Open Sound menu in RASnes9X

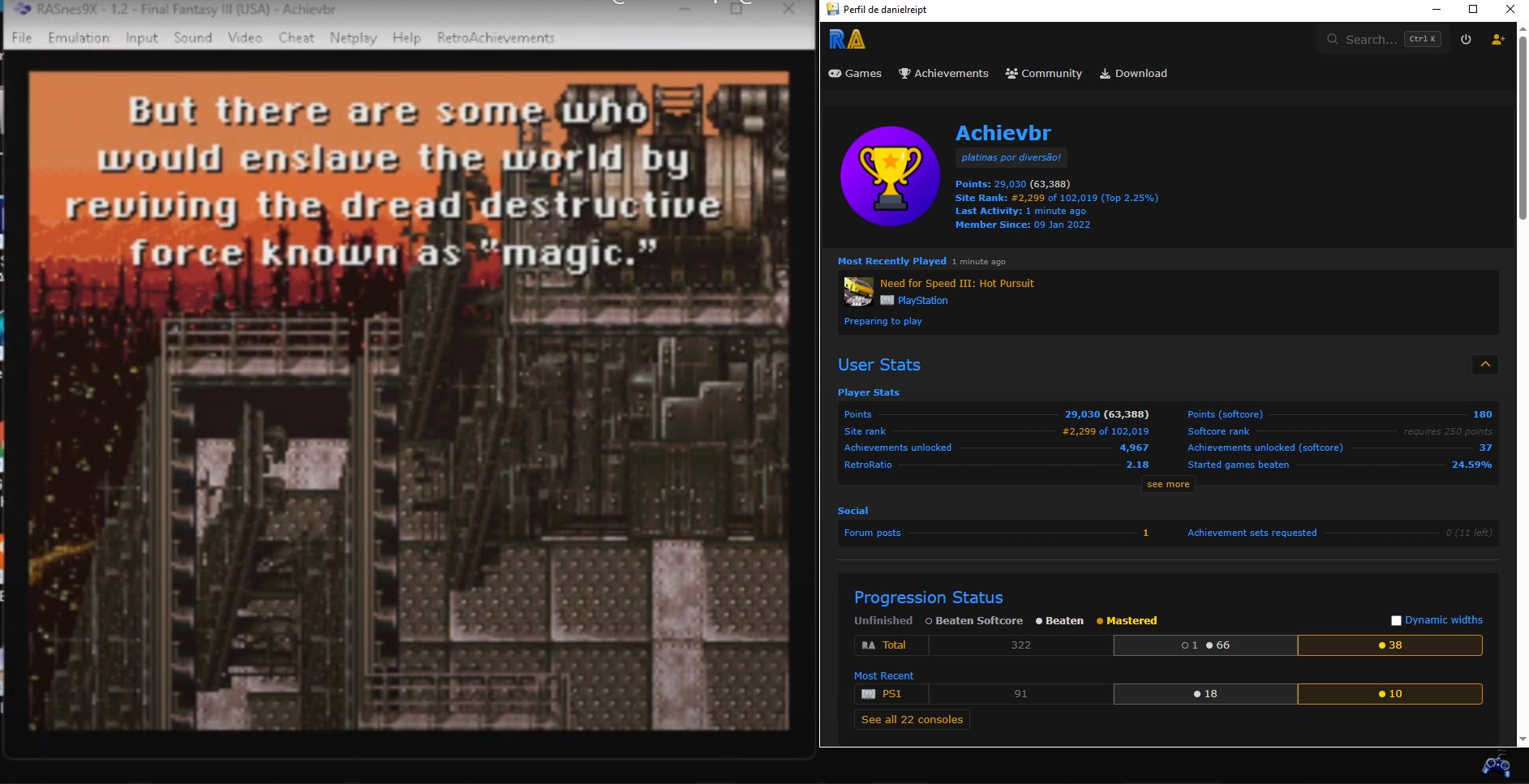192,37
